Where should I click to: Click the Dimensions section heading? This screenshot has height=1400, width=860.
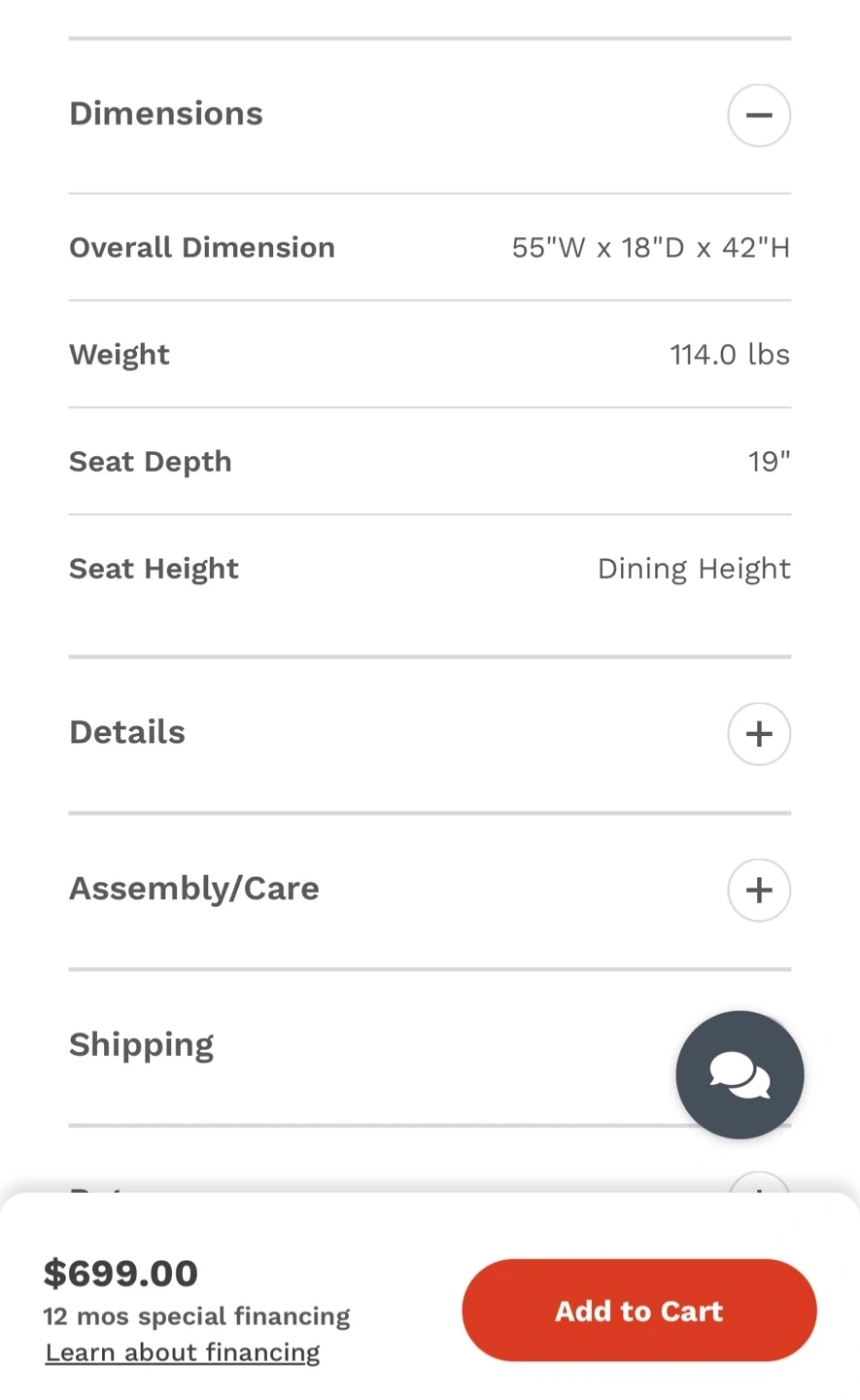point(166,114)
